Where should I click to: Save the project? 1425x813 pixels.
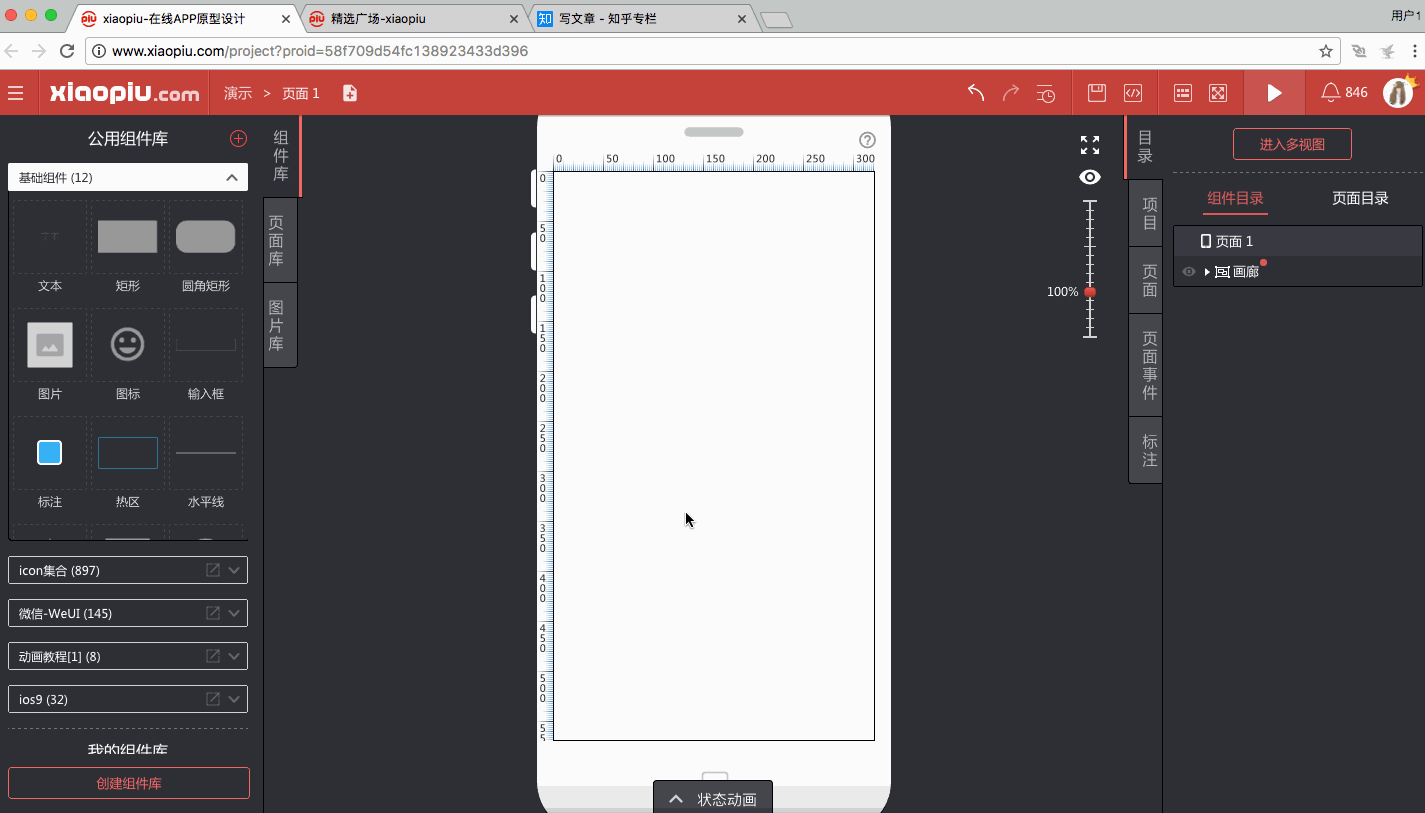click(x=1097, y=93)
